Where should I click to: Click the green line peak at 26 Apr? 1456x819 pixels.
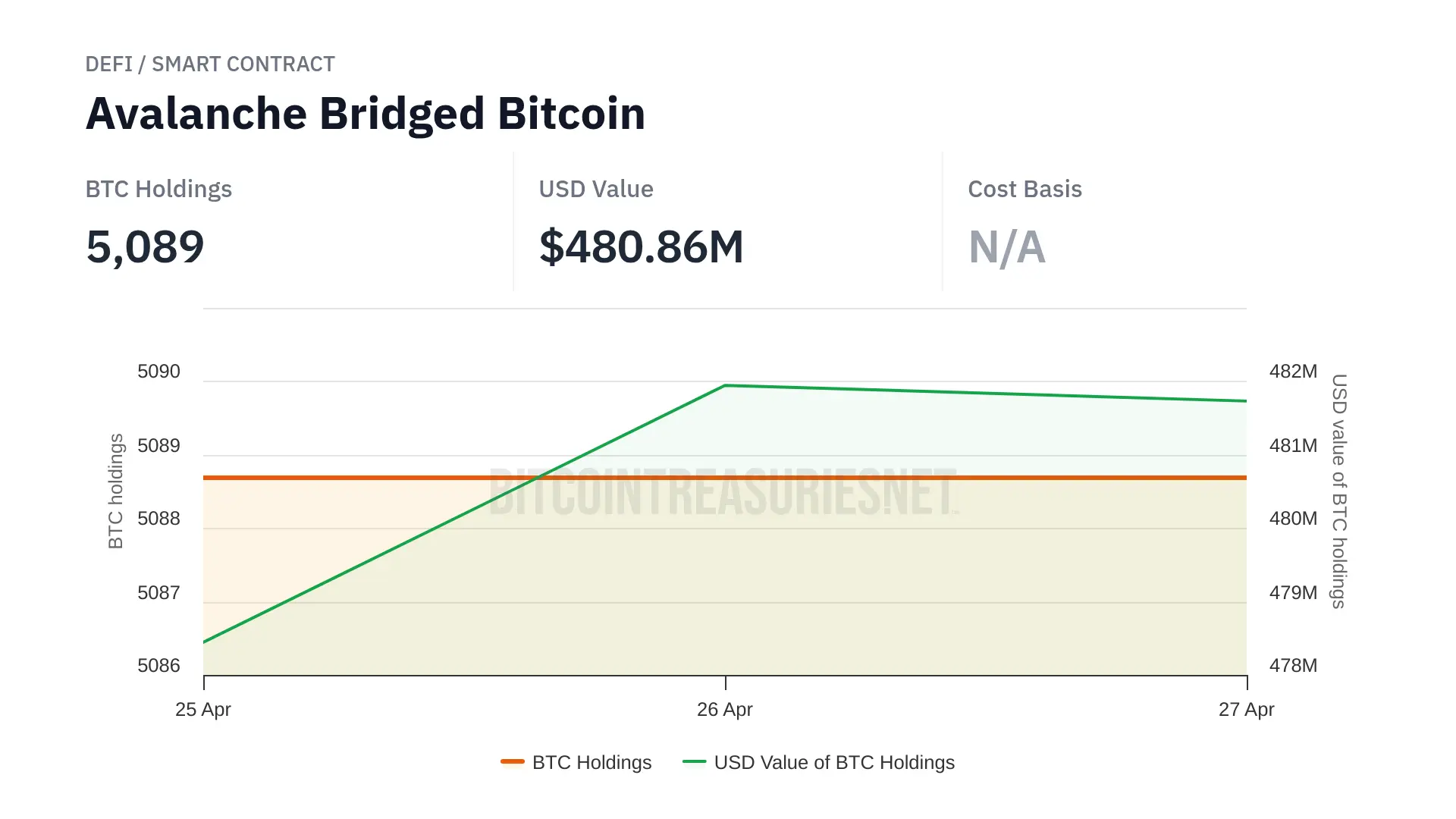coord(726,386)
